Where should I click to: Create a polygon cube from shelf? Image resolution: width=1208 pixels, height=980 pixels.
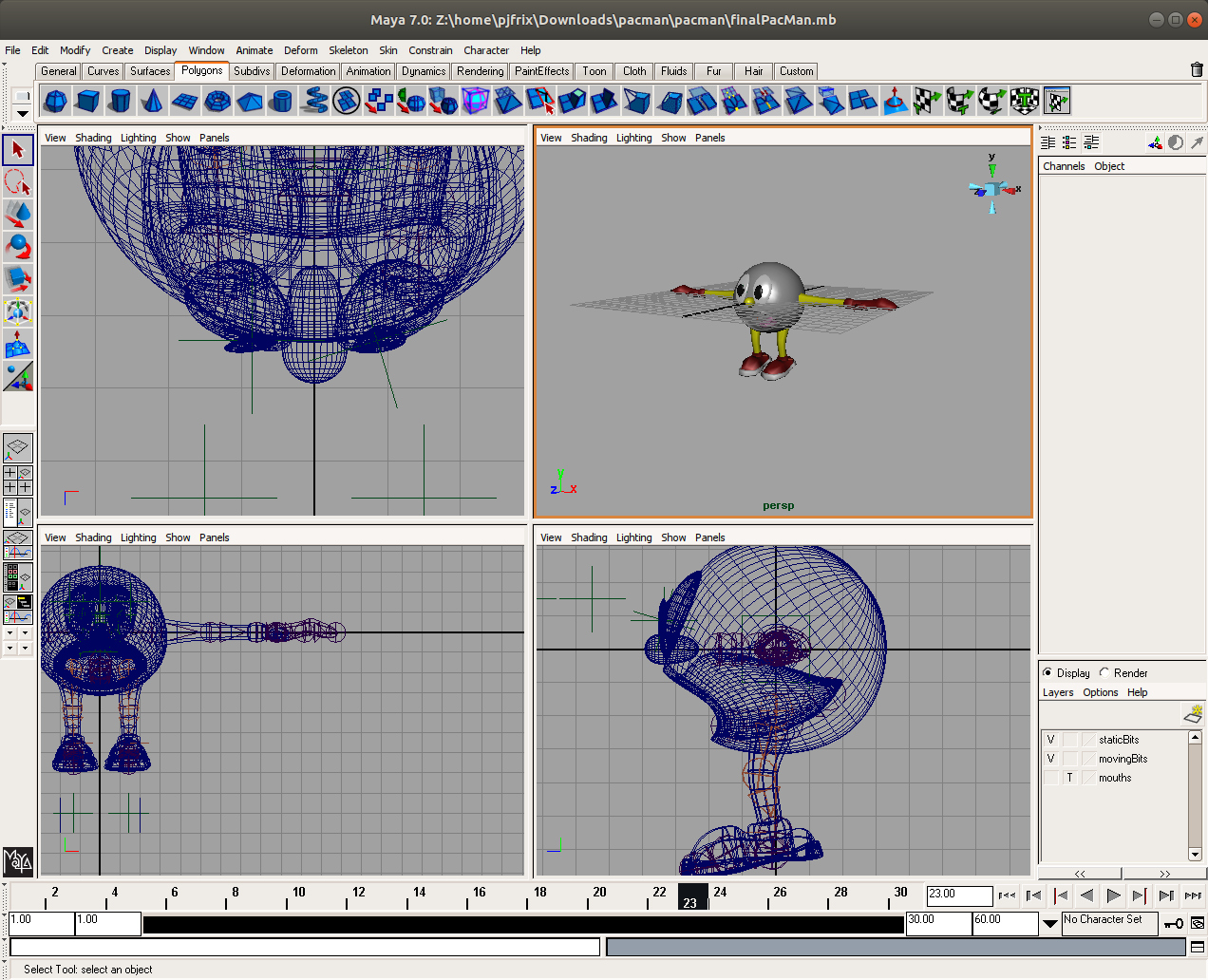[x=88, y=101]
